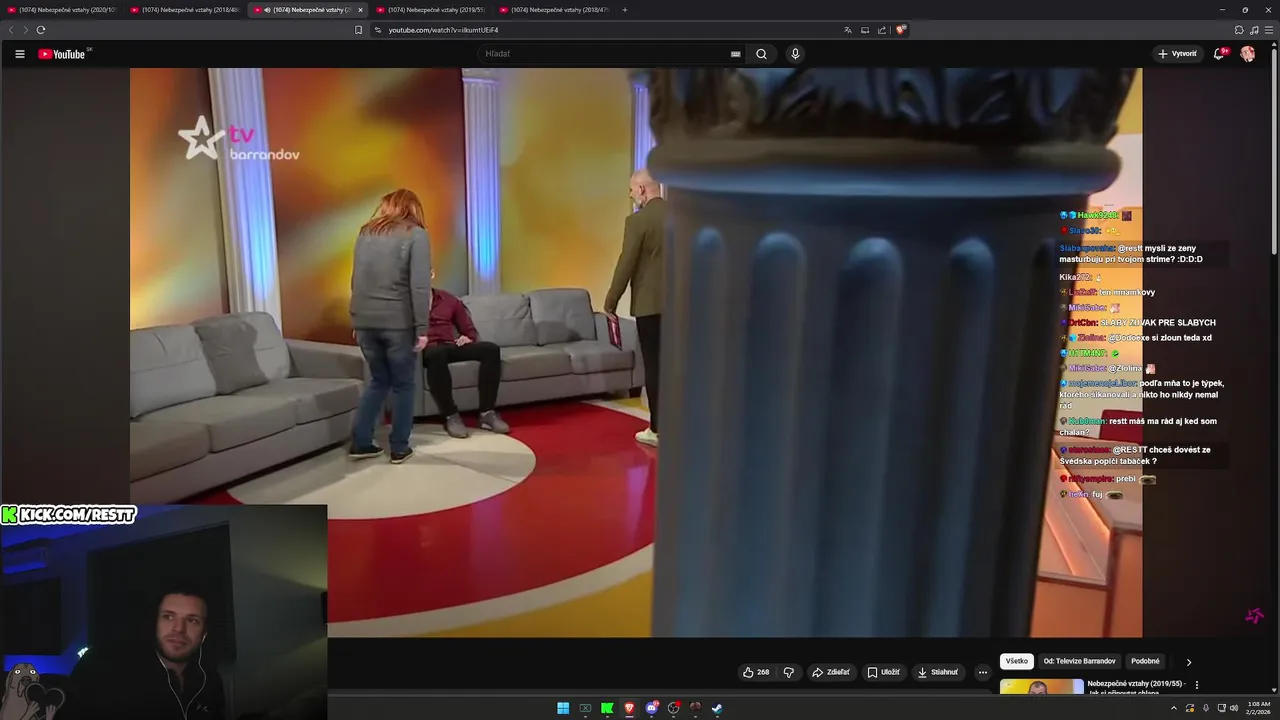Open options for Nebezpečné vztahy (2019/55) suggestion
Screen dimensions: 1280x720
pos(1197,685)
